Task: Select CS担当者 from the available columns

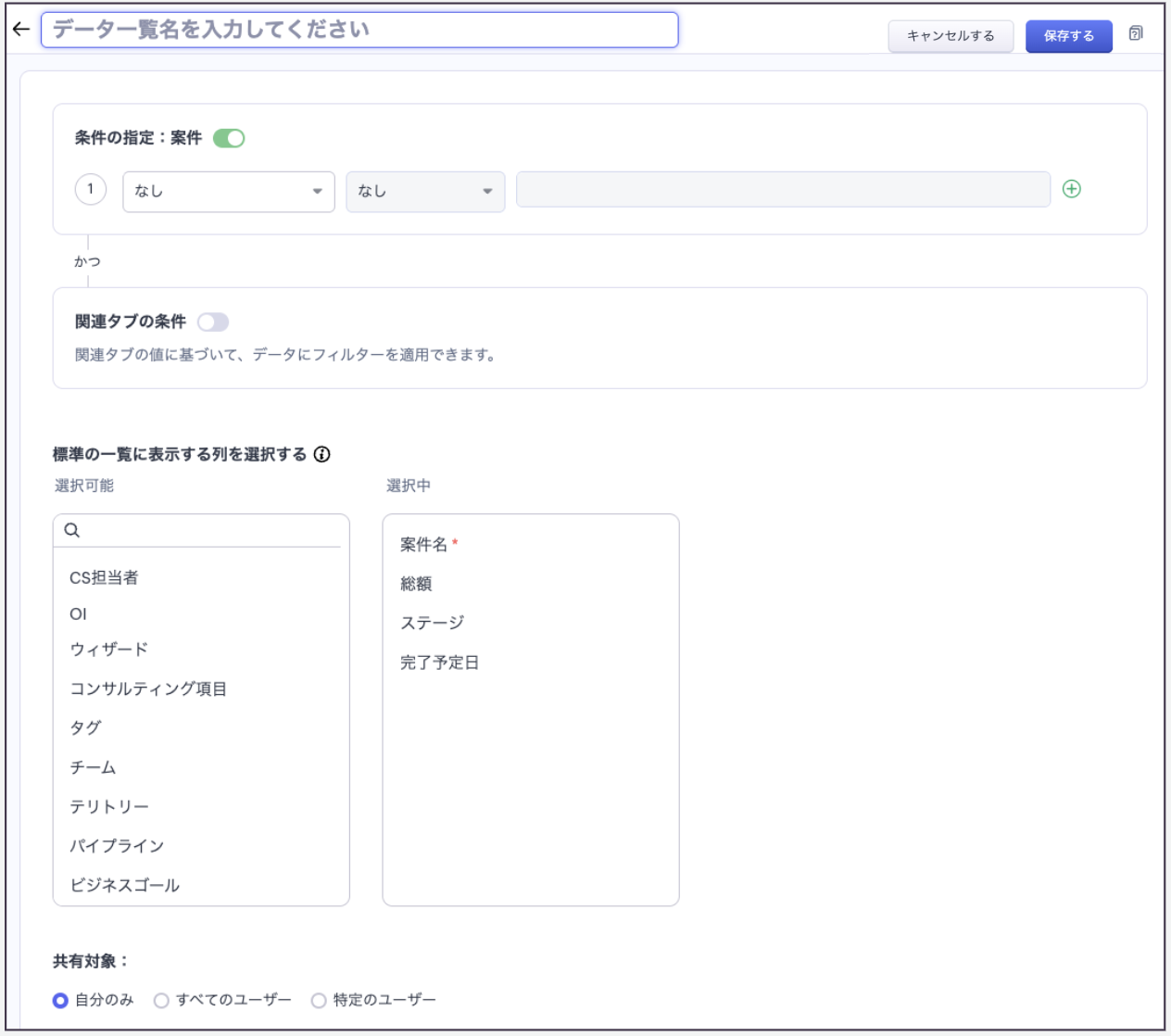Action: click(104, 578)
